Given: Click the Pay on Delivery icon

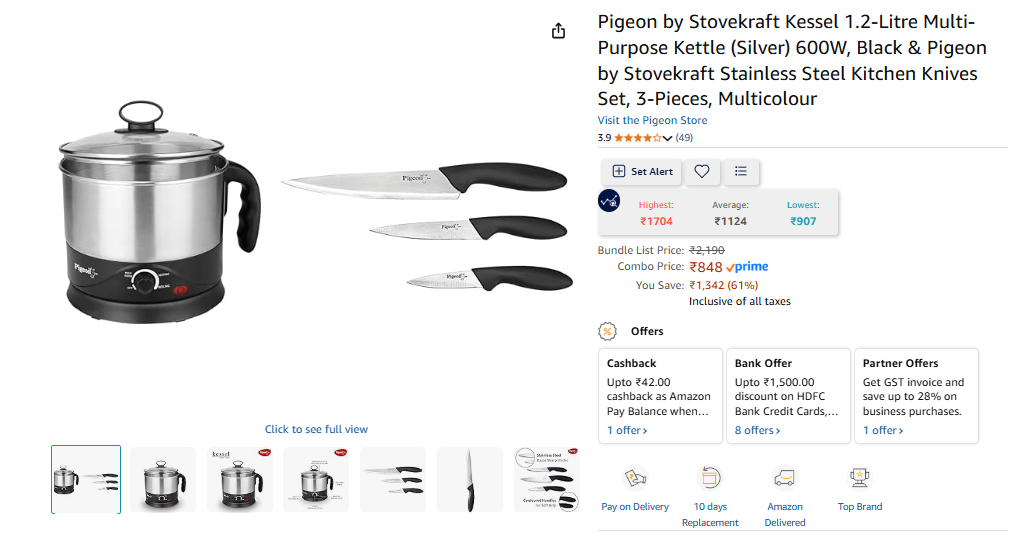Looking at the screenshot, I should [635, 478].
